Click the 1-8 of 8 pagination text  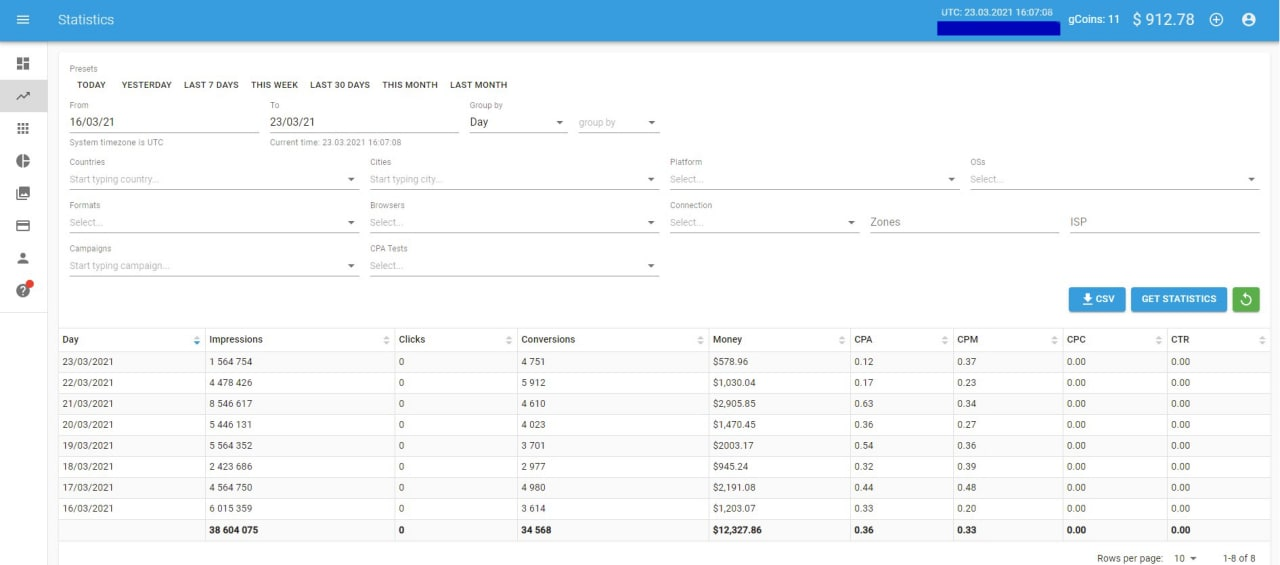1239,558
